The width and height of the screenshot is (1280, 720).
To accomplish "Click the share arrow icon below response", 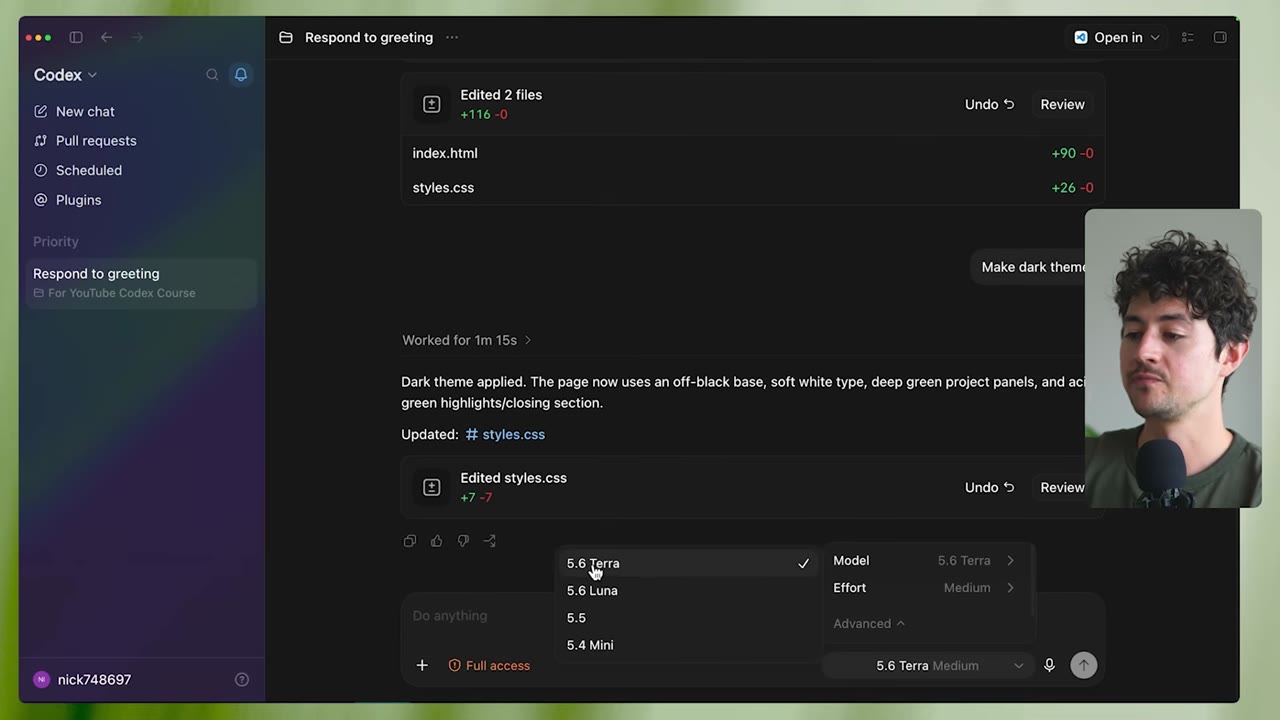I will (490, 541).
